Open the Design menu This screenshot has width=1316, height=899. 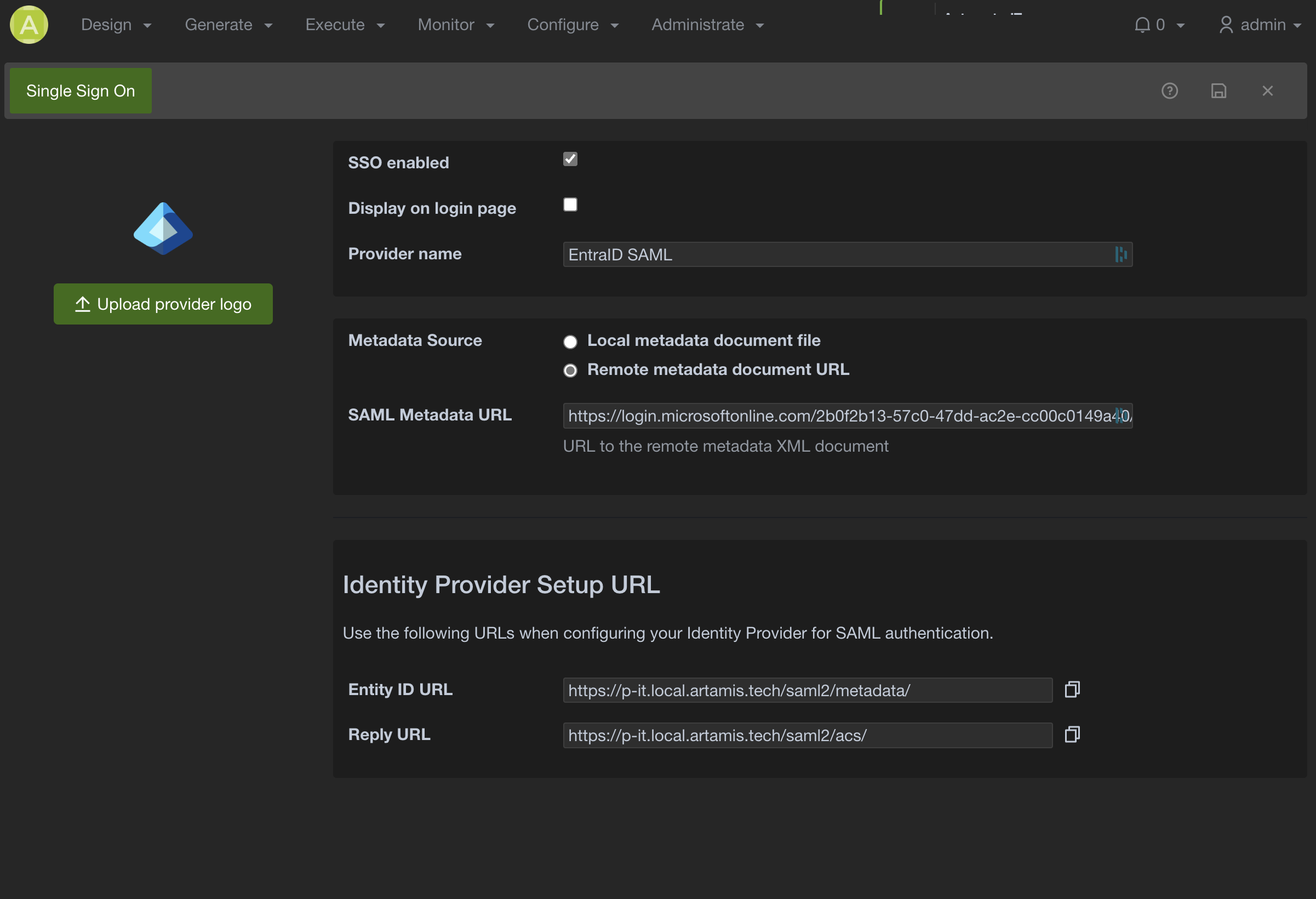(116, 25)
